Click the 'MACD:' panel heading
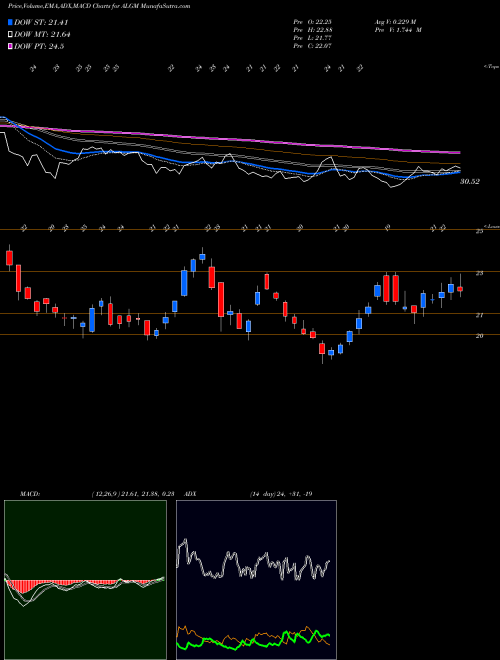This screenshot has height=660, width=500. tap(29, 494)
